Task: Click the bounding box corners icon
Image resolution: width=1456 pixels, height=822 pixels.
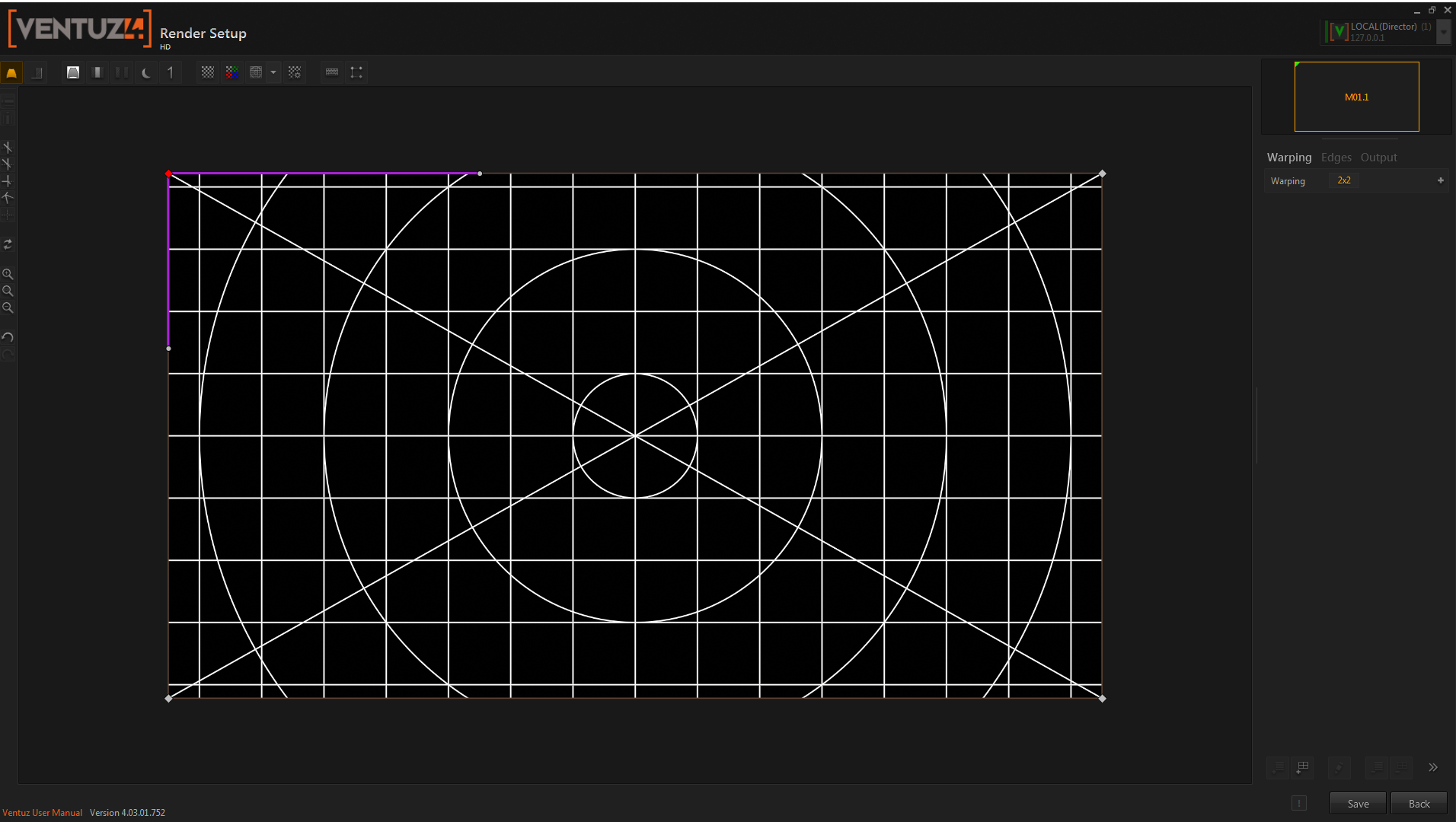Action: [x=356, y=72]
